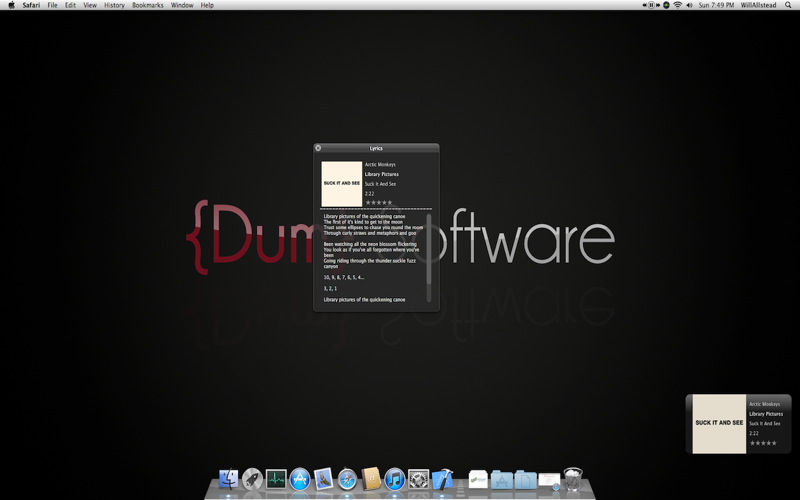Close the Lyrics window

tap(318, 148)
